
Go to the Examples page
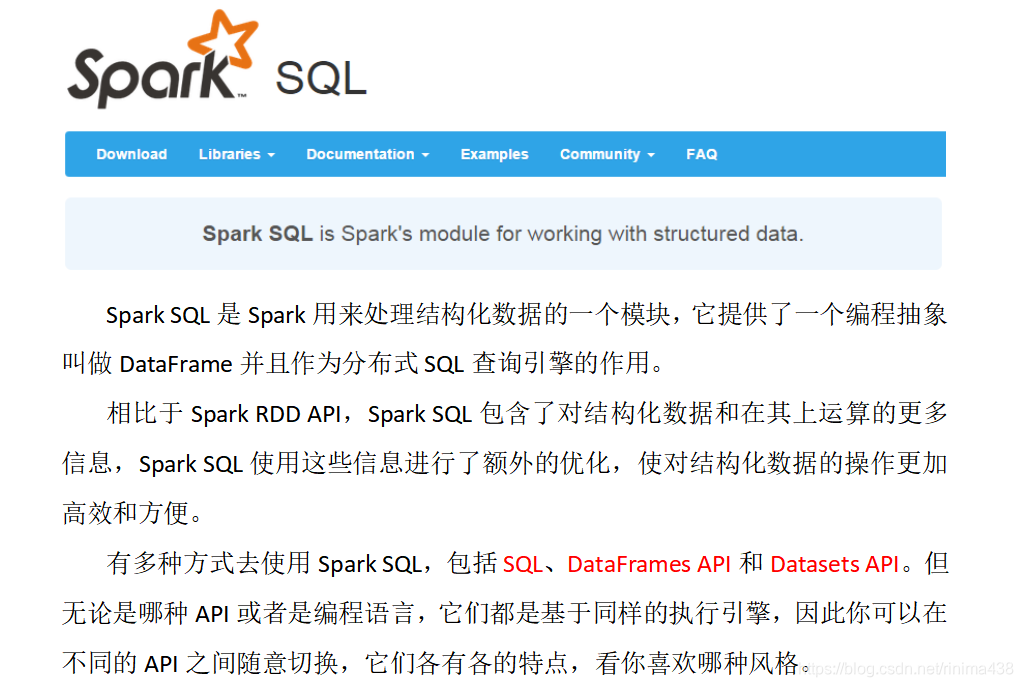(x=495, y=154)
